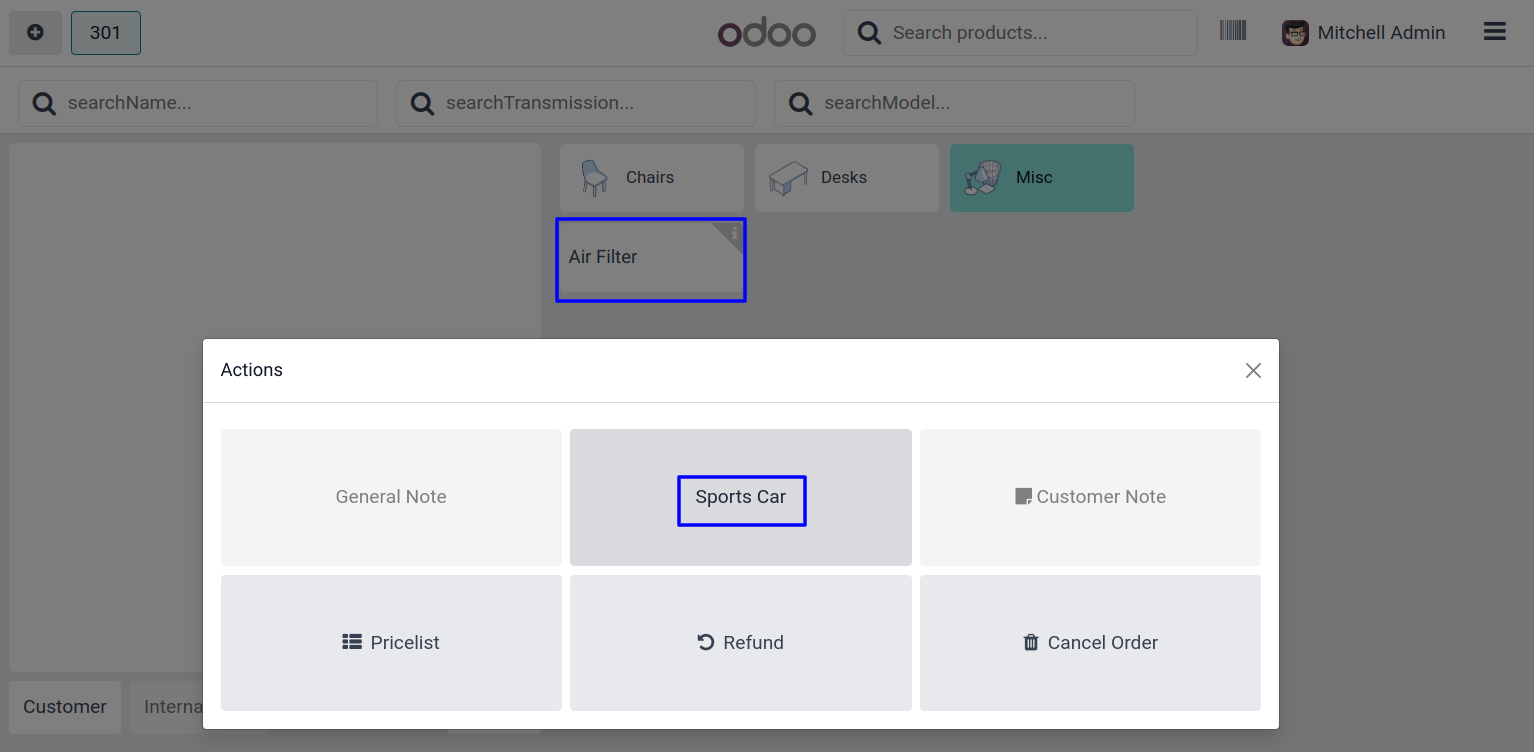Viewport: 1534px width, 752px height.
Task: Click the Refund action
Action: (741, 643)
